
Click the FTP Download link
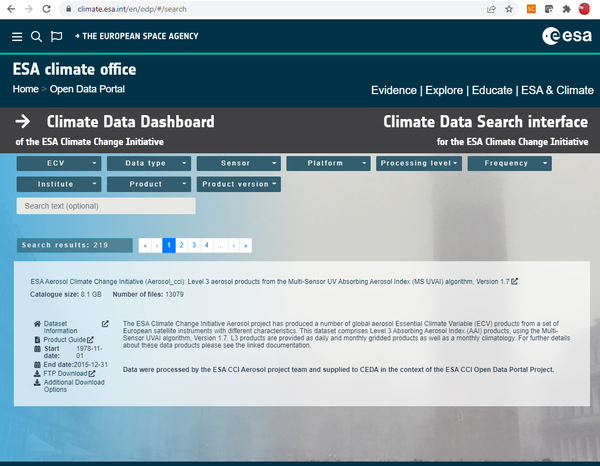65,373
